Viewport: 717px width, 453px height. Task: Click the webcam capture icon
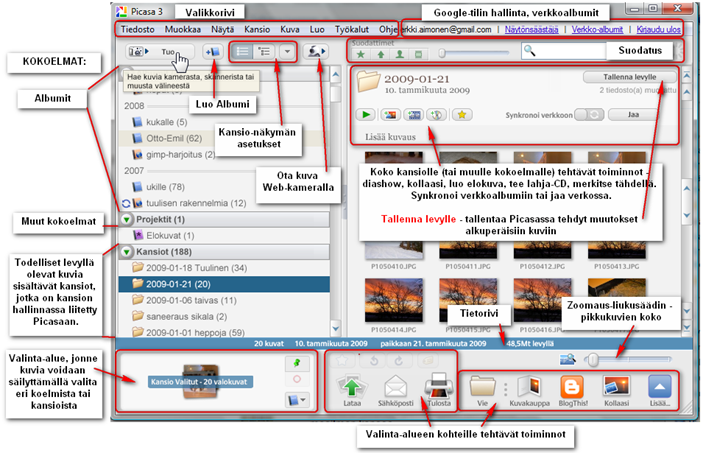316,52
